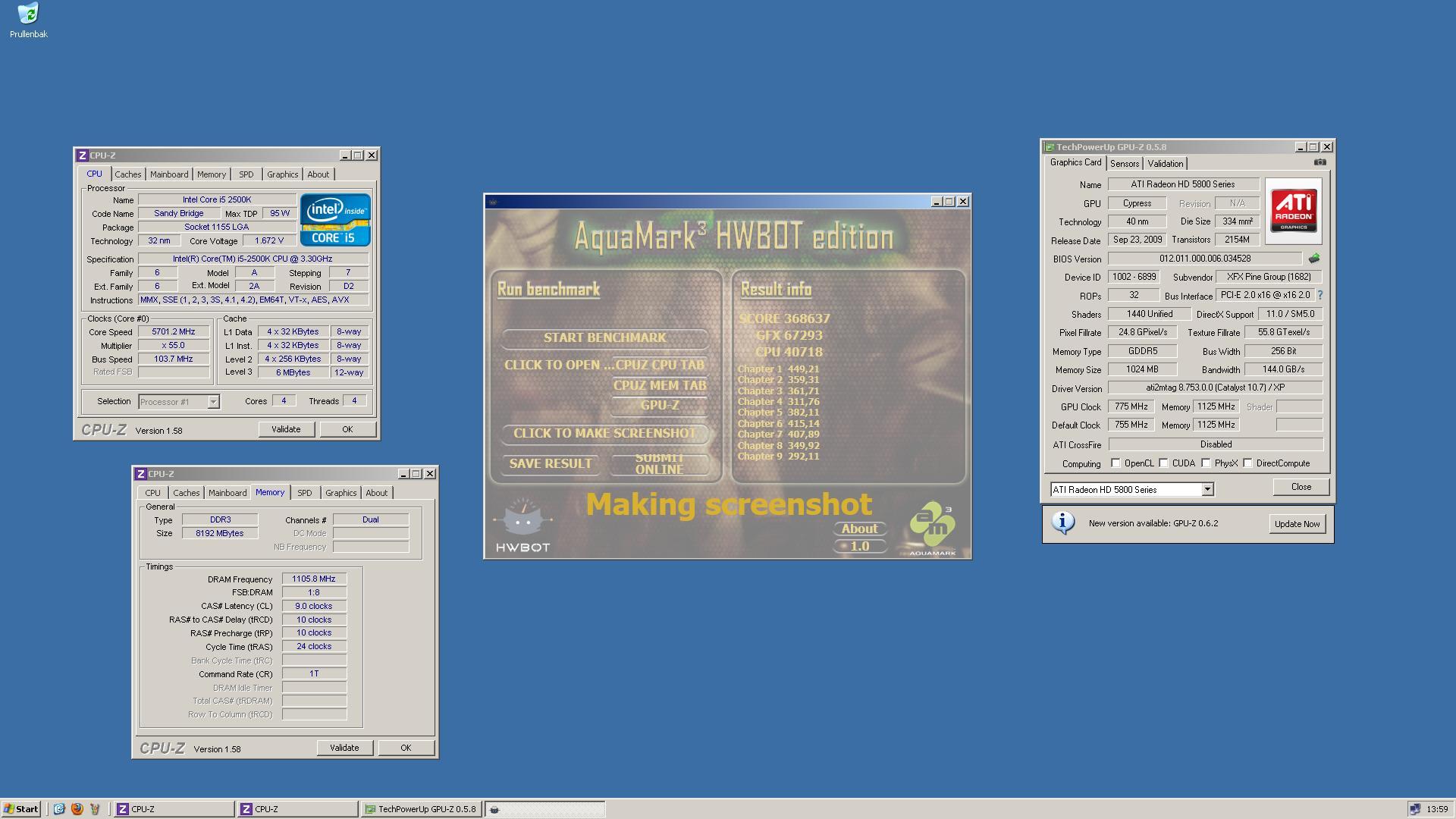Viewport: 1456px width, 819px height.
Task: Open the Validation tab in GPU-Z
Action: pos(1165,164)
